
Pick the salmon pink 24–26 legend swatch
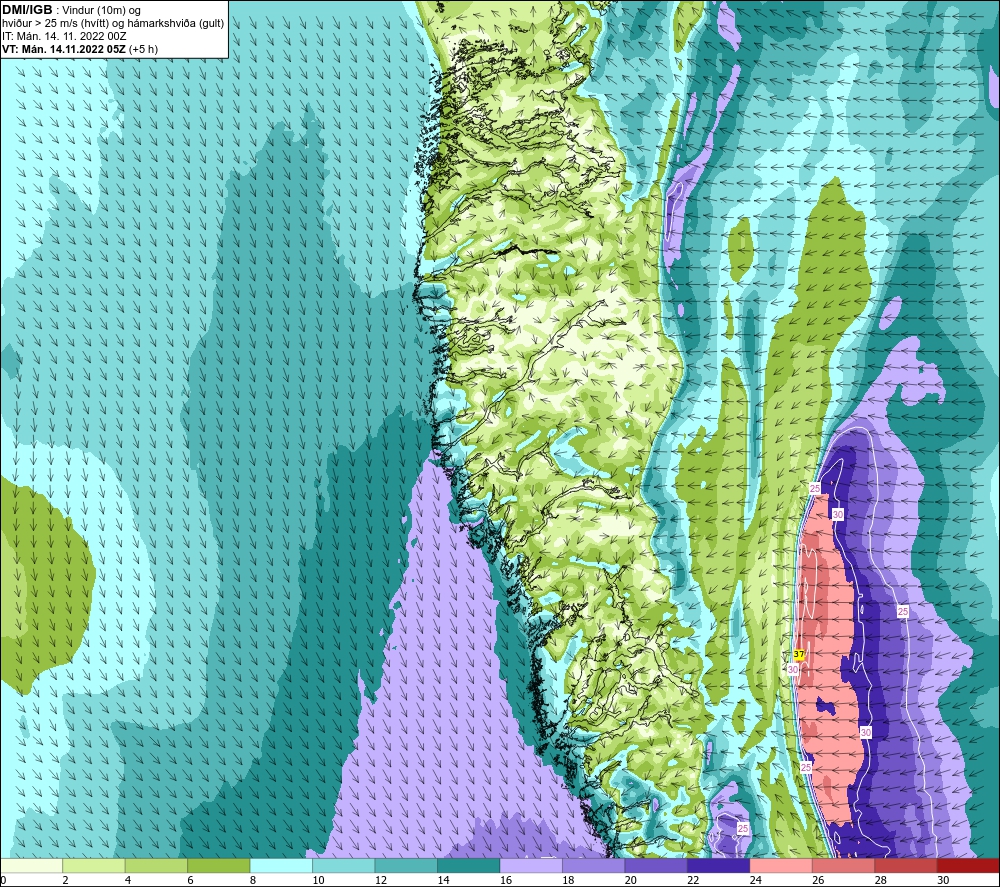coord(781,865)
